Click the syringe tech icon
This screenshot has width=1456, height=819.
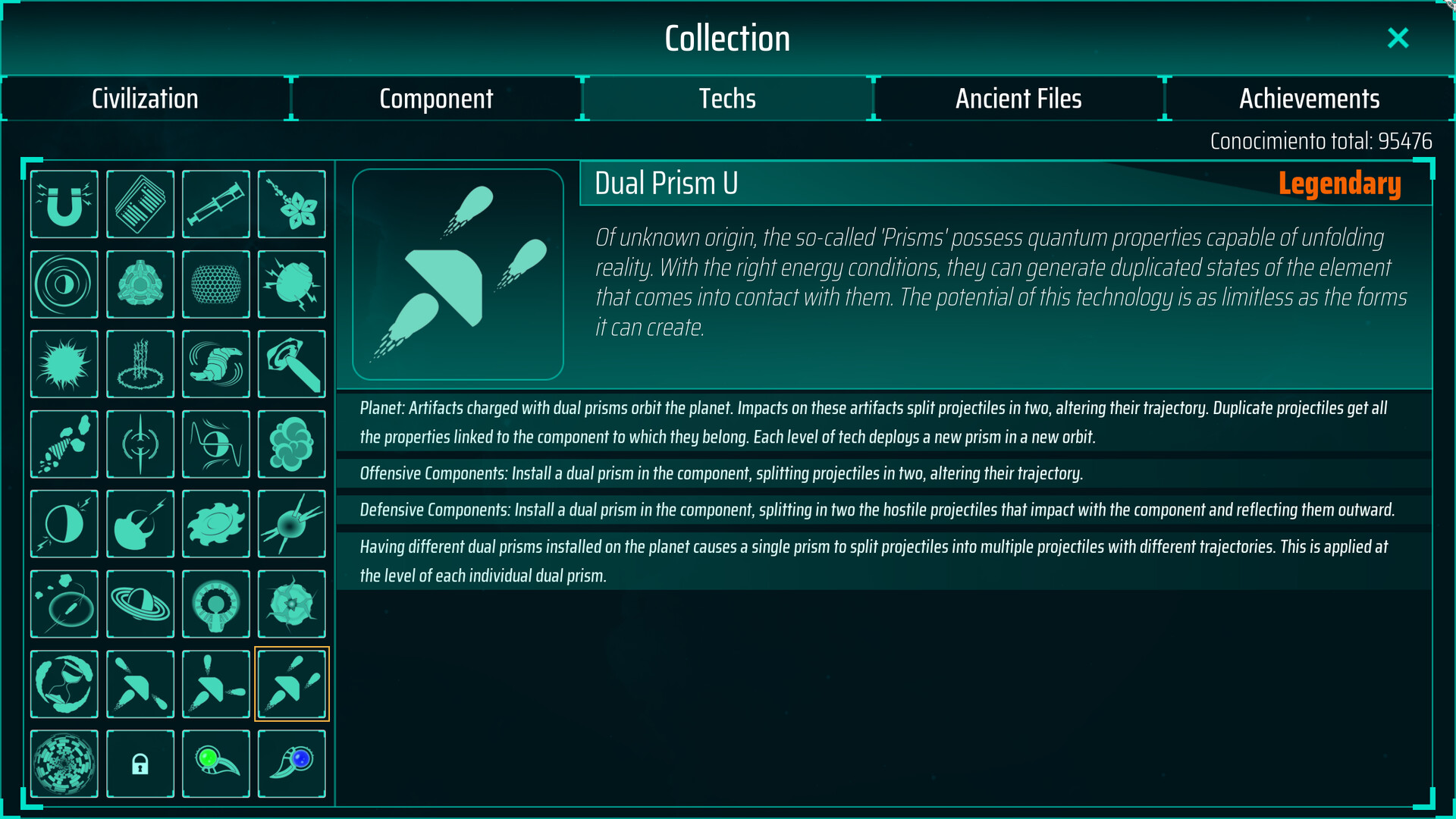[216, 204]
